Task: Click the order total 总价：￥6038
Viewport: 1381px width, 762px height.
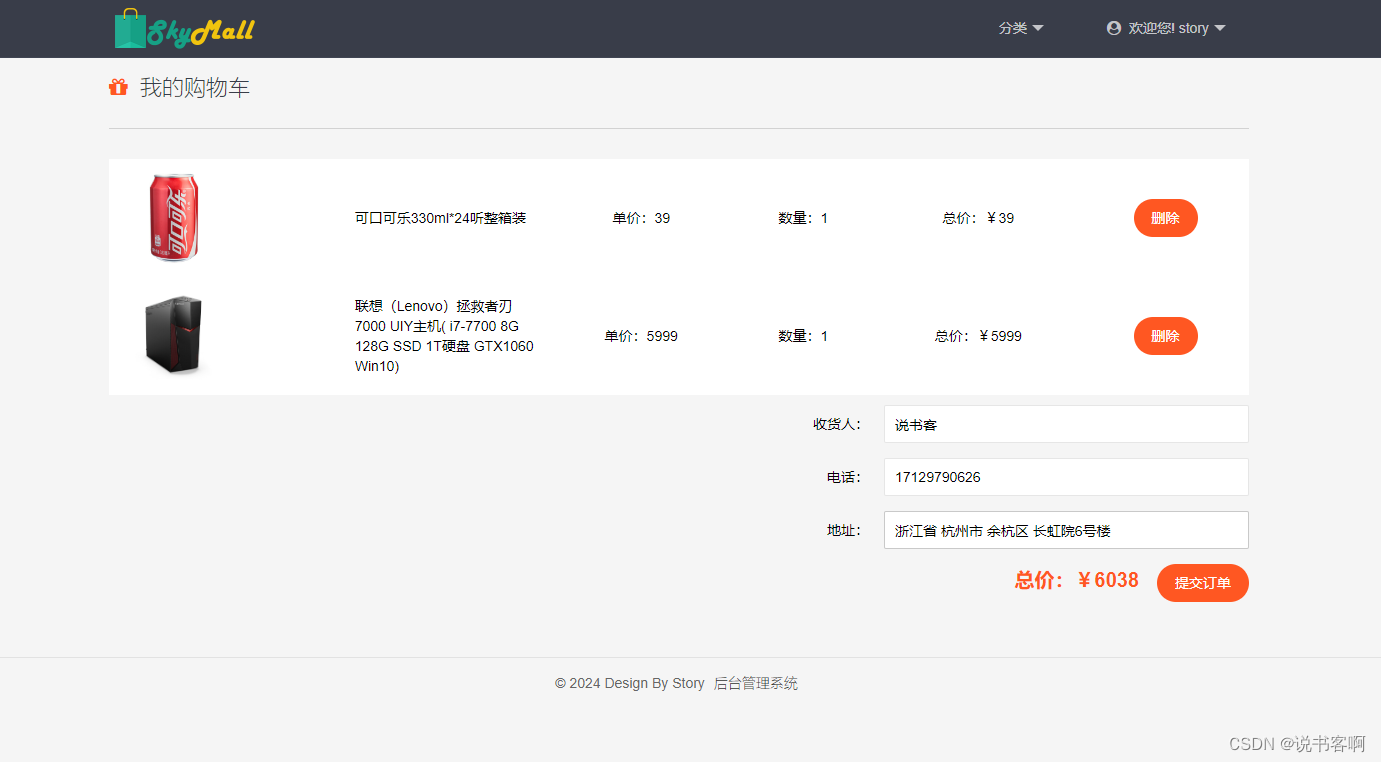Action: (x=1076, y=580)
